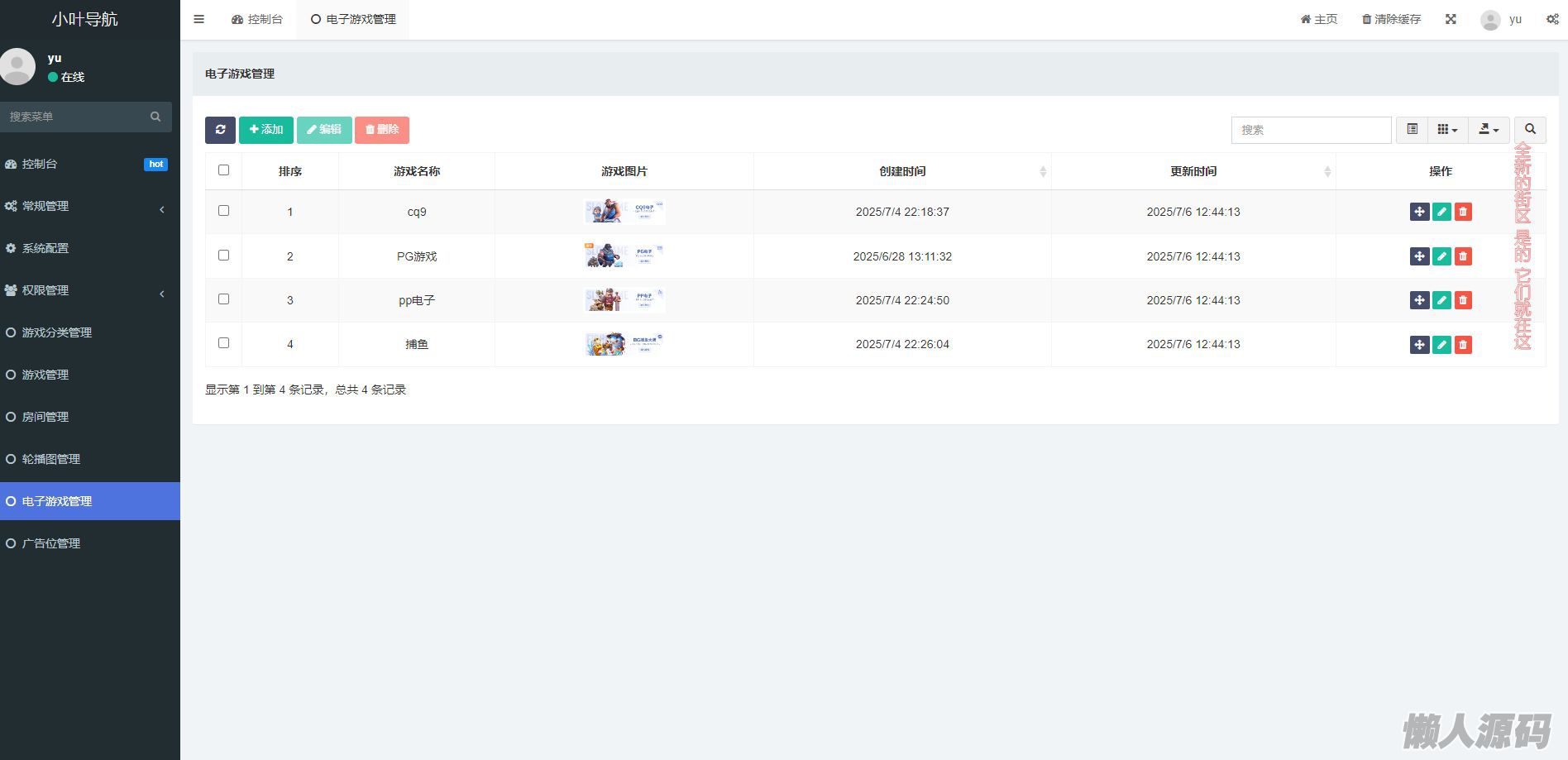The image size is (1568, 760).
Task: Click the fullscreen toggle icon
Action: click(1451, 19)
